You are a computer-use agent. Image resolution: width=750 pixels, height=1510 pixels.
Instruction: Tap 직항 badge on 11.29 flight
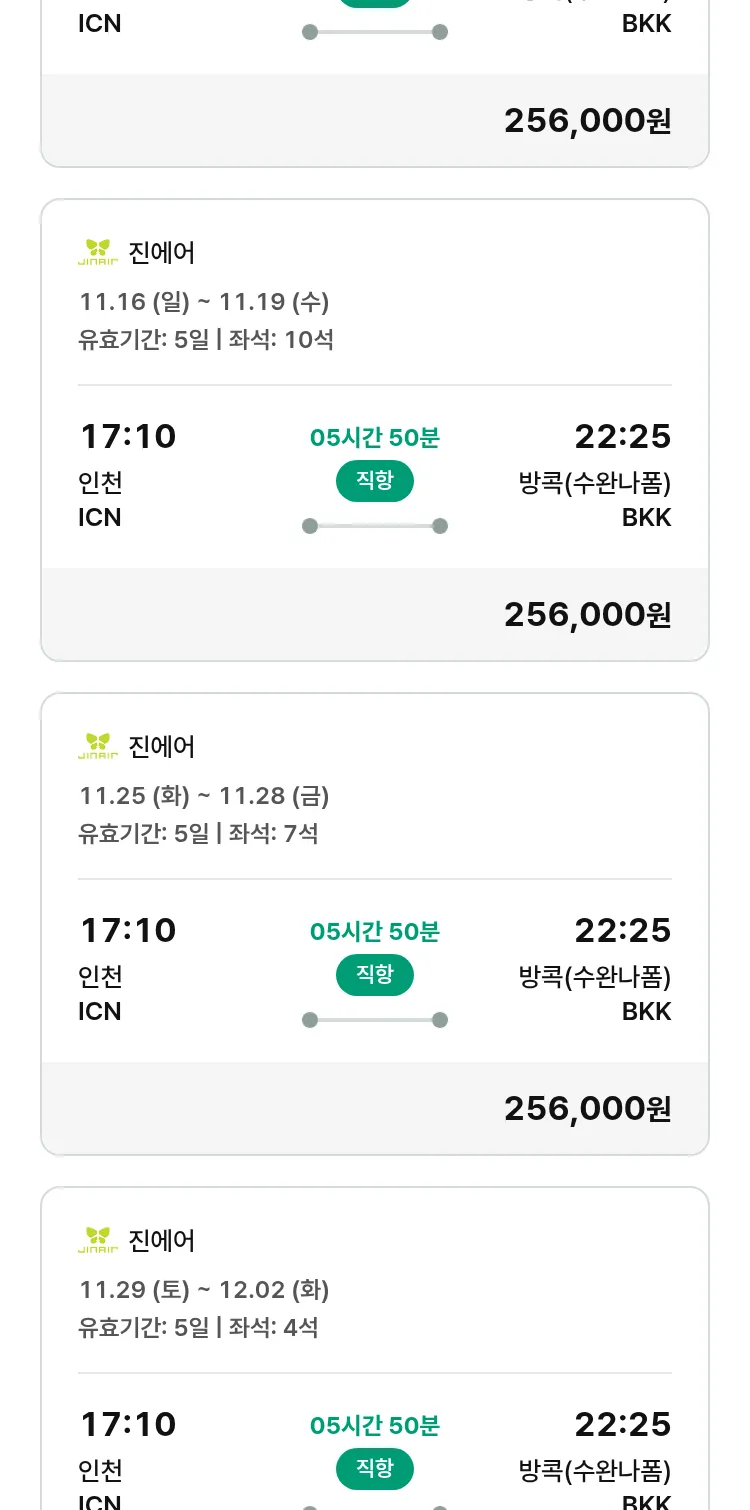click(374, 1469)
